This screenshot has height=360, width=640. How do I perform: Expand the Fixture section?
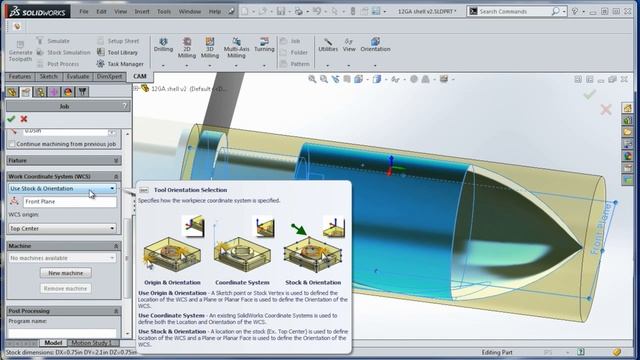pos(116,160)
